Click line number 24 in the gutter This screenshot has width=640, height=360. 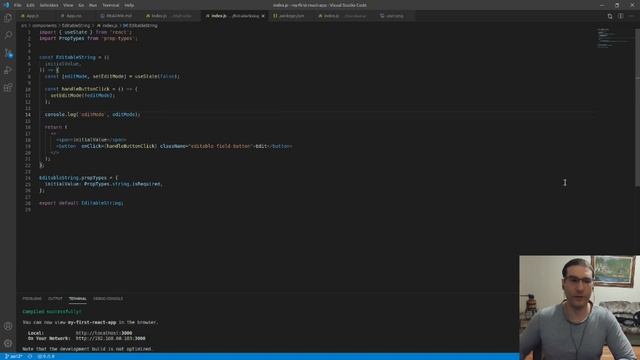28,178
